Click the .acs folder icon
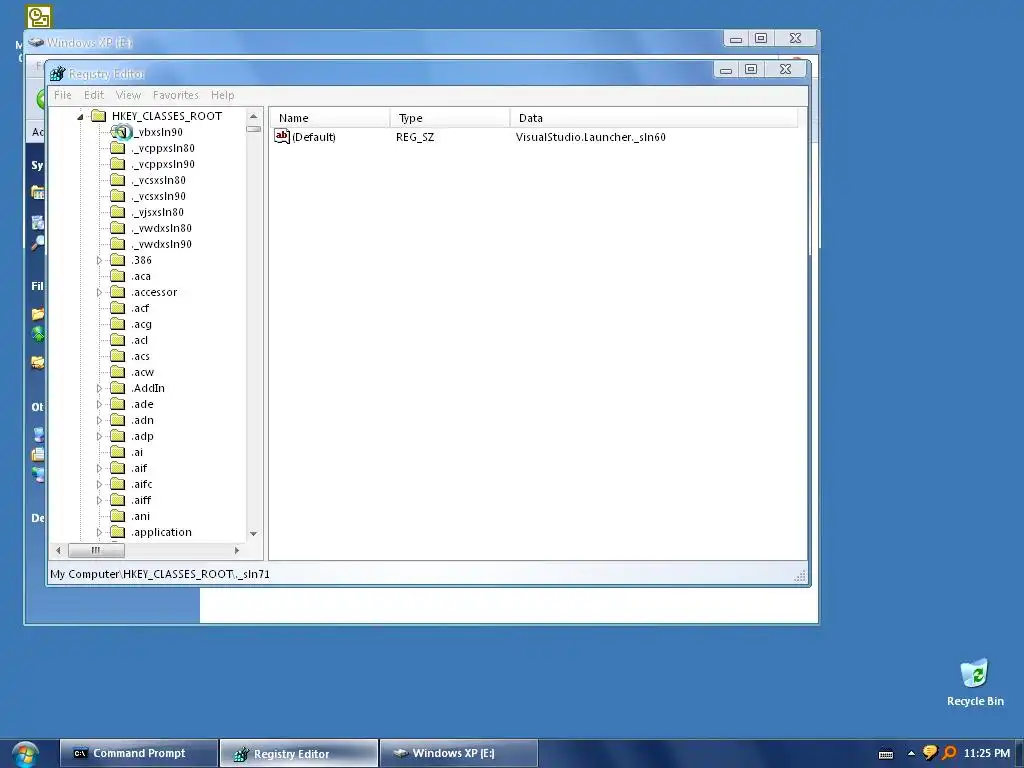Viewport: 1024px width, 768px height. 118,356
